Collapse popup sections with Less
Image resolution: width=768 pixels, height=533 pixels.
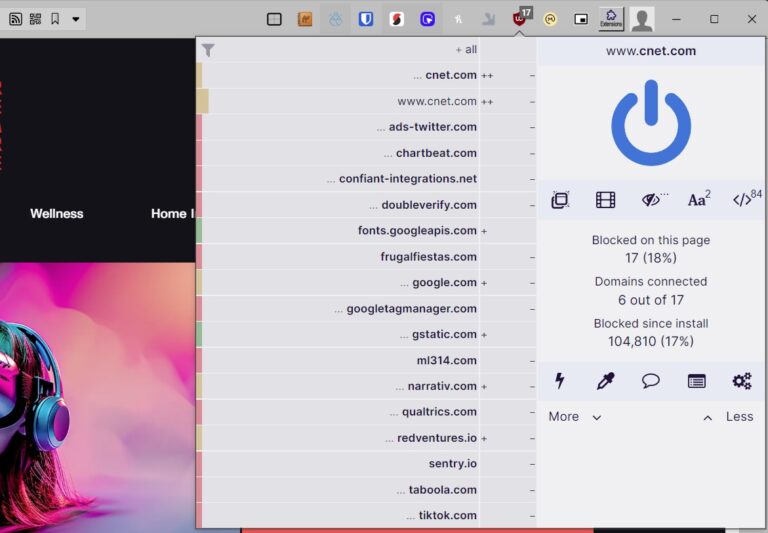coord(728,417)
